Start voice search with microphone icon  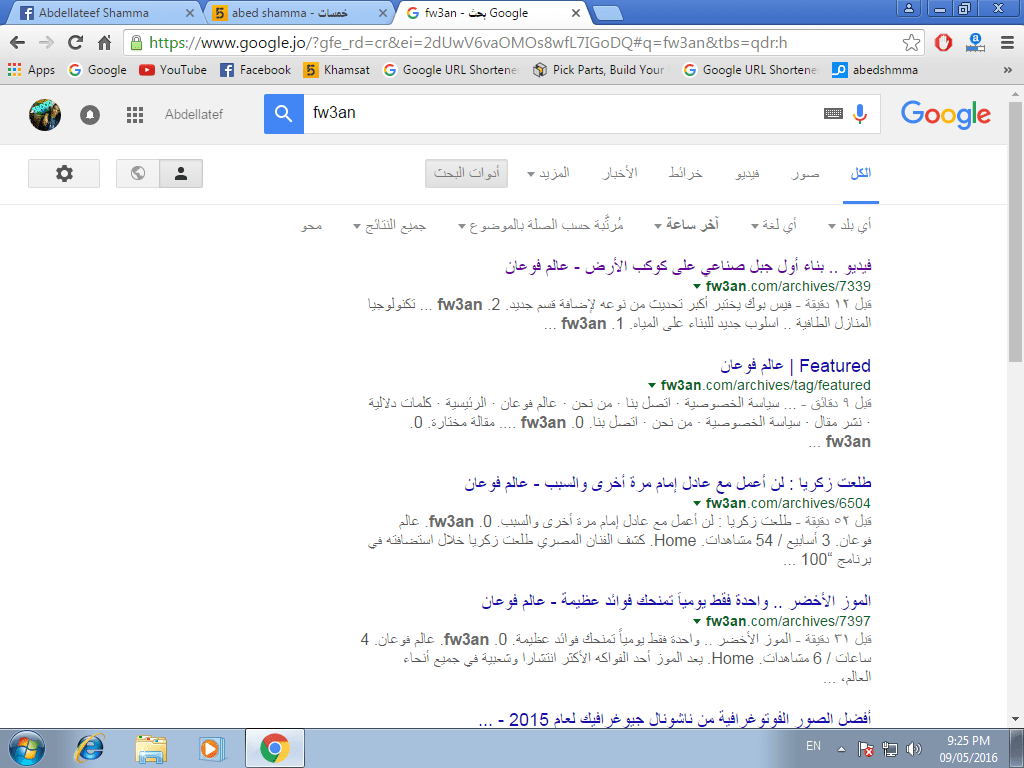860,114
